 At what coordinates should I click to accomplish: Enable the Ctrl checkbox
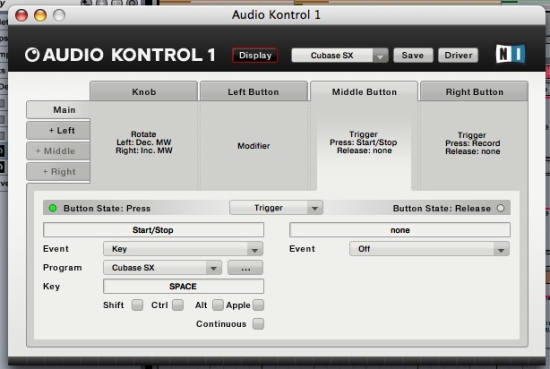click(178, 305)
